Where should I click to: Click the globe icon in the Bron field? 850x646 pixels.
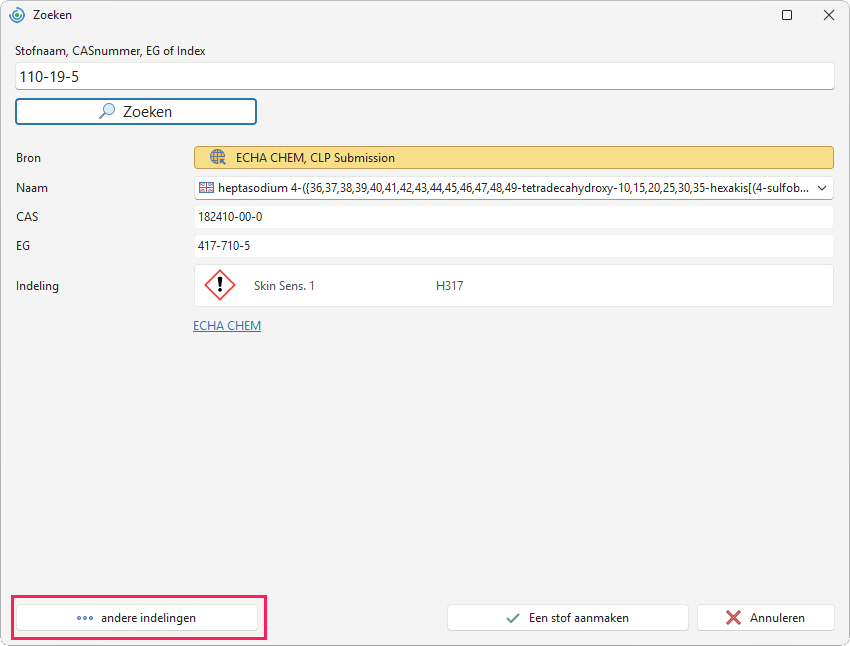click(217, 157)
